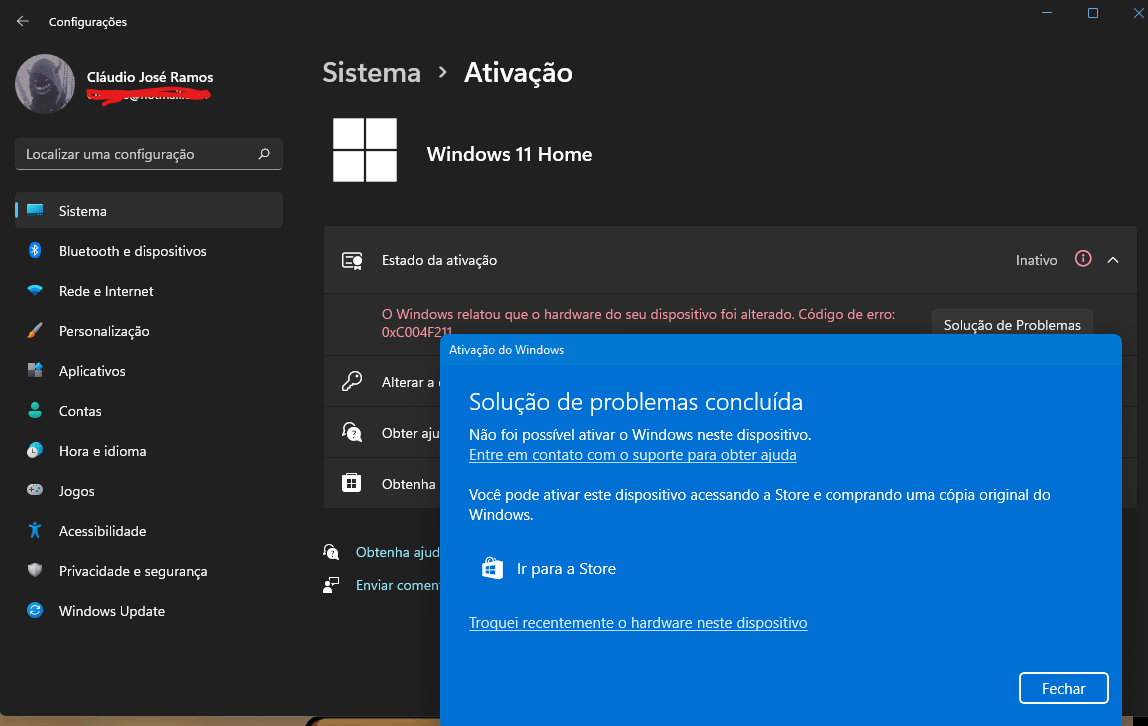Screen dimensions: 1148x726
Task: Select Sistema in the sidebar
Action: (x=149, y=211)
